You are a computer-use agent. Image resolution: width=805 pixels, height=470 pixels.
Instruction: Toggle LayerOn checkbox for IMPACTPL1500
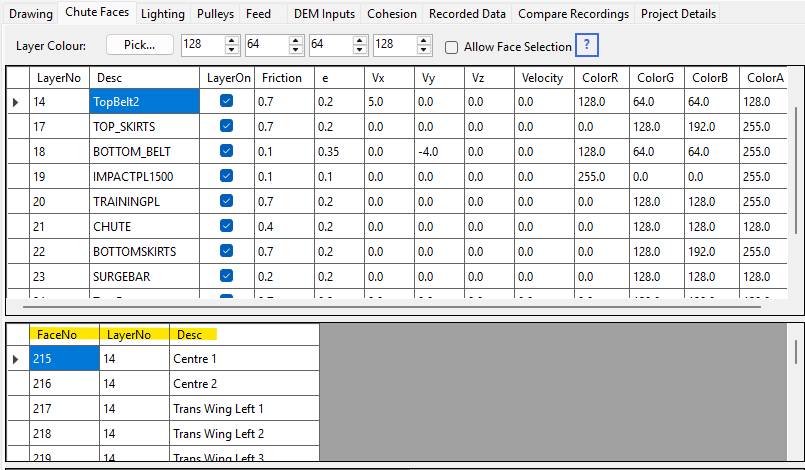(226, 176)
